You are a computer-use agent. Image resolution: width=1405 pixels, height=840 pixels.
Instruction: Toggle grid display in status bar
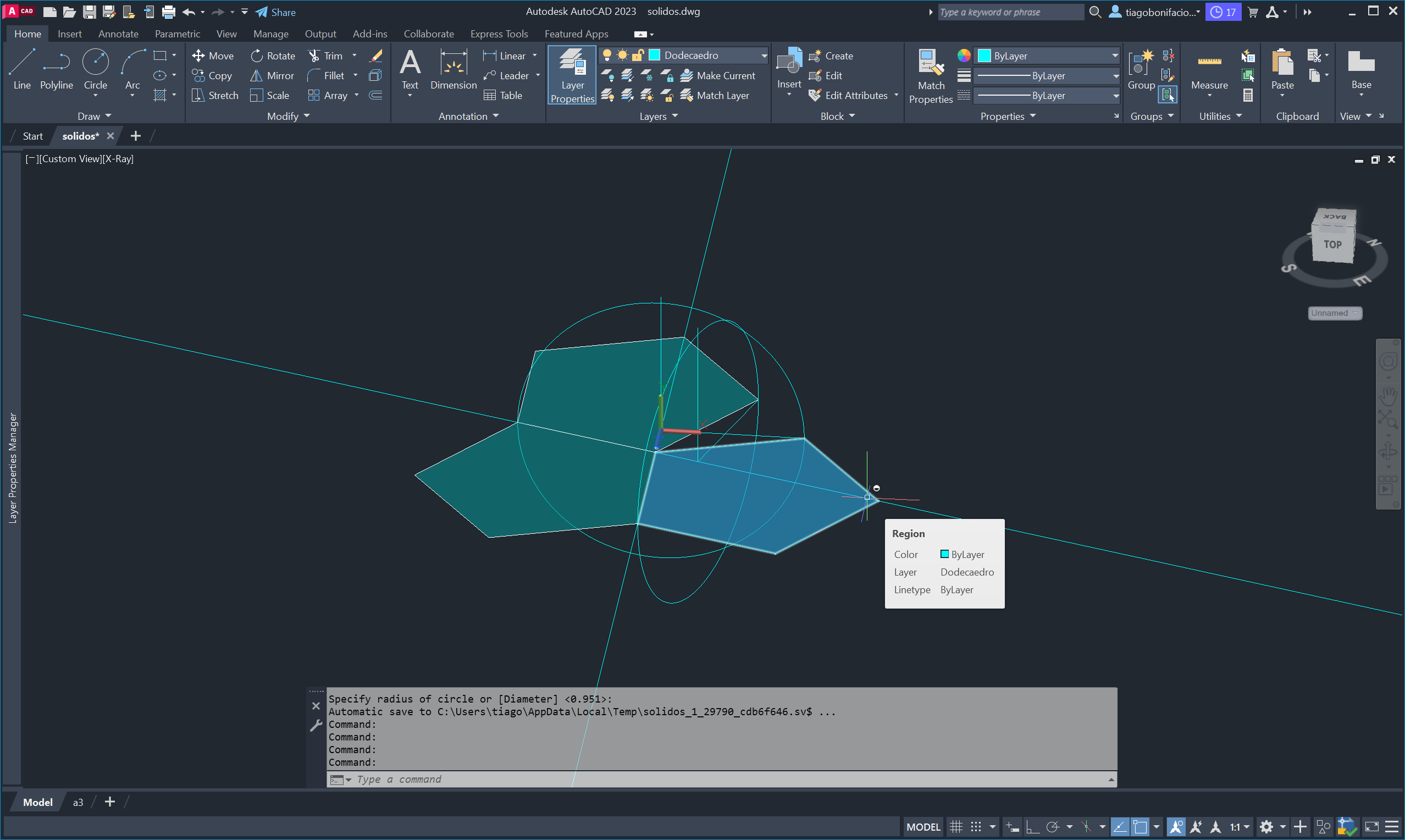pos(956,826)
